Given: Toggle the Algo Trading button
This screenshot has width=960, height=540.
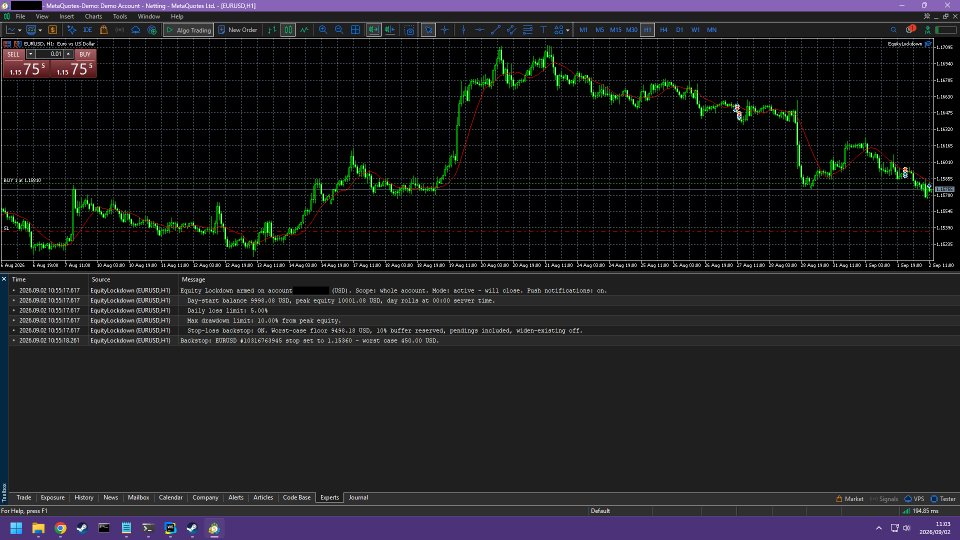Looking at the screenshot, I should tap(189, 29).
